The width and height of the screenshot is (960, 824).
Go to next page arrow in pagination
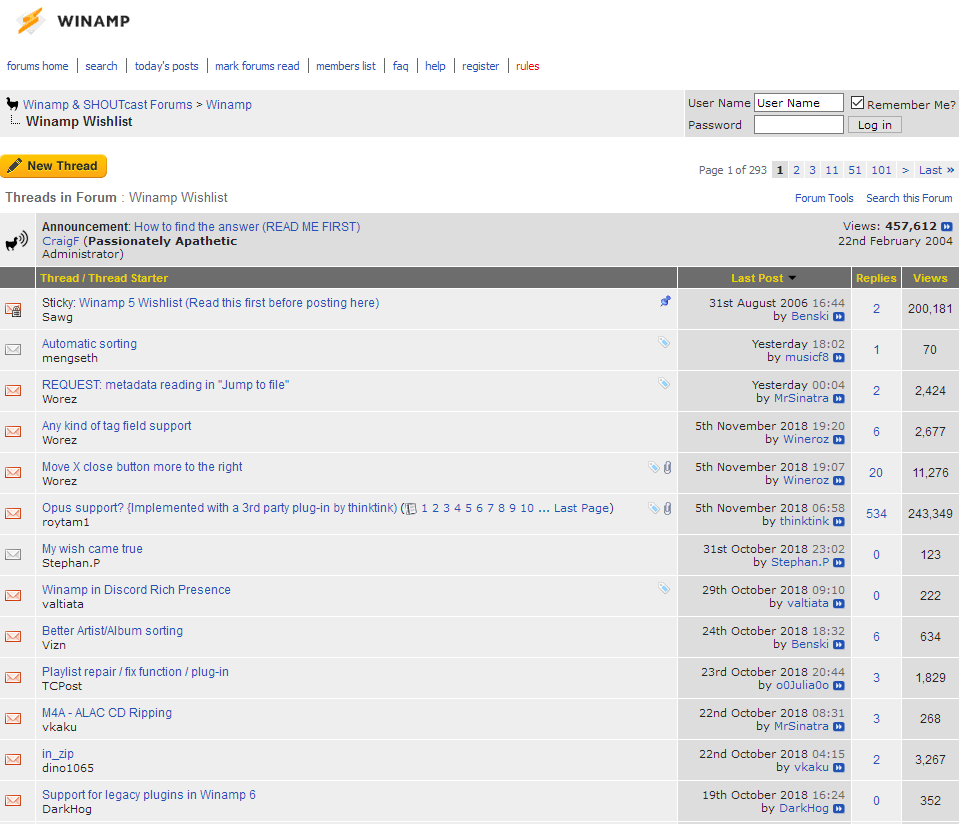click(905, 170)
